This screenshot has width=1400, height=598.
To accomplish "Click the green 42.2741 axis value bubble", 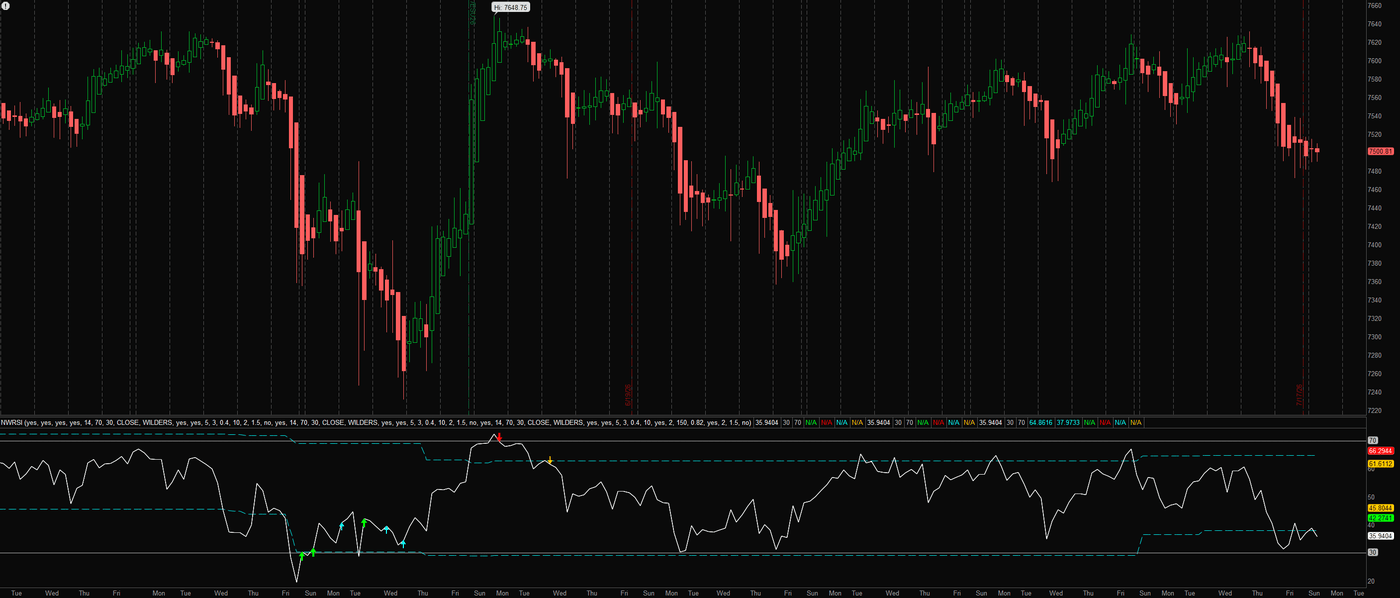I will click(x=1380, y=518).
